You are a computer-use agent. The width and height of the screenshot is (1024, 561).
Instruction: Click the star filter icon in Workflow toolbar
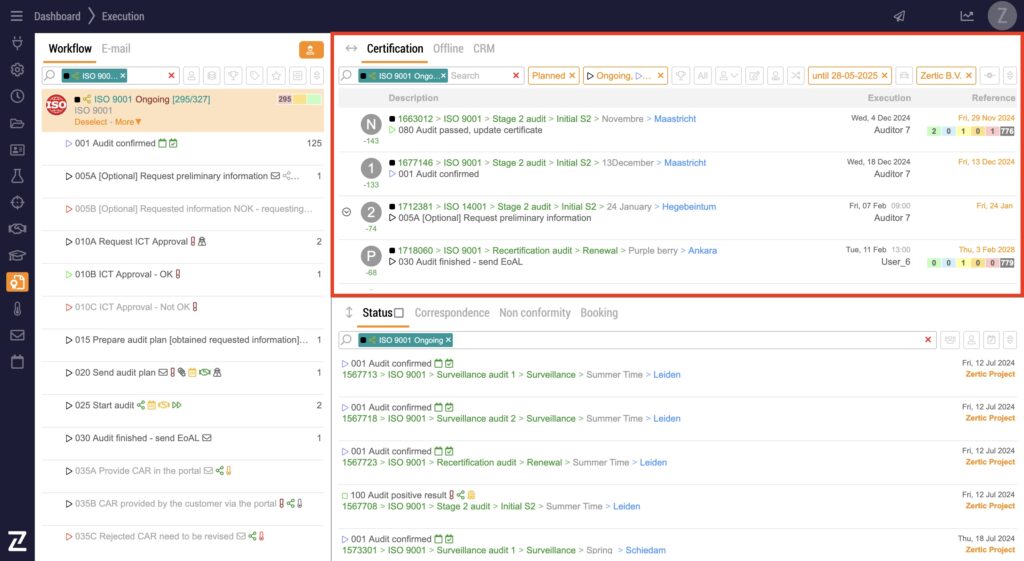[275, 76]
